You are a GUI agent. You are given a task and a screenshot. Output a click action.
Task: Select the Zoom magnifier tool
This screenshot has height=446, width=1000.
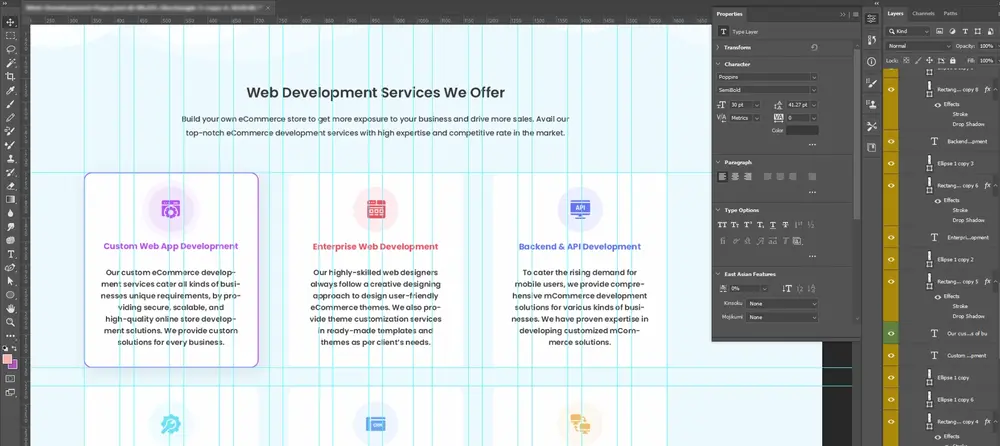point(10,322)
